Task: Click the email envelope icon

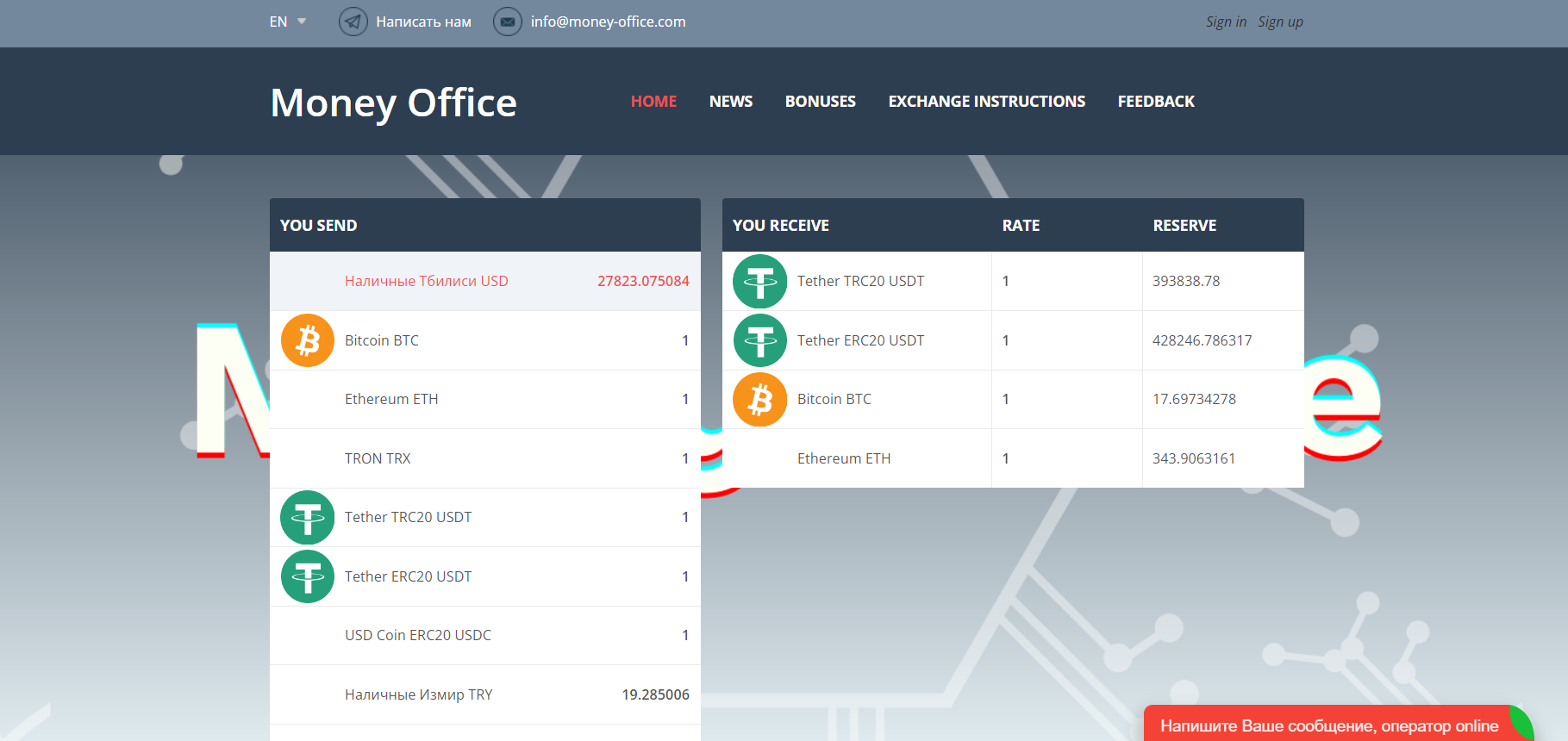Action: tap(508, 22)
